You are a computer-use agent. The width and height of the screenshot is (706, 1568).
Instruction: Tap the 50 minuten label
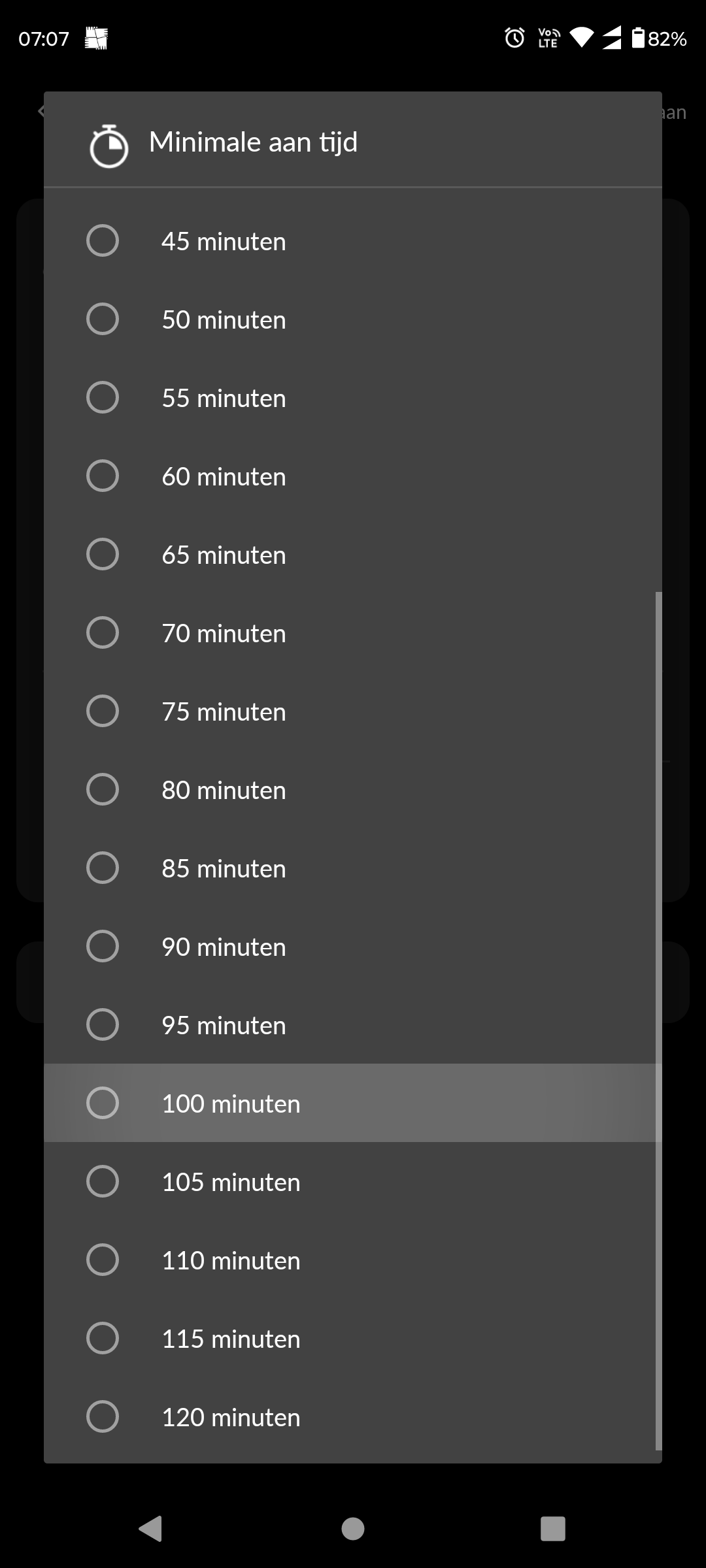click(224, 320)
